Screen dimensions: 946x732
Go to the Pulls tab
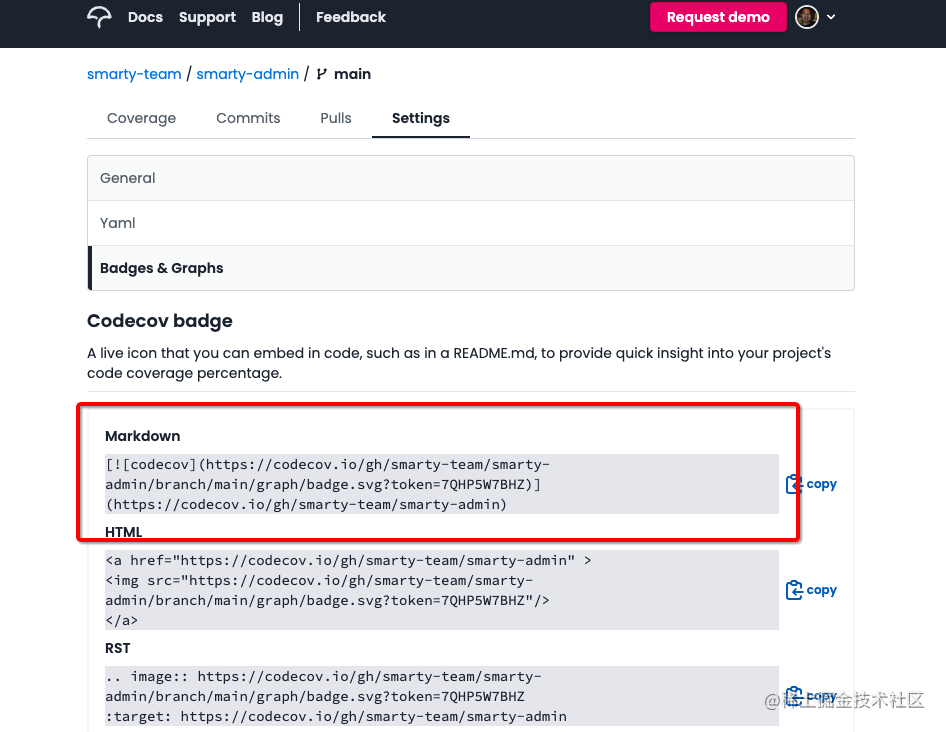pos(336,118)
